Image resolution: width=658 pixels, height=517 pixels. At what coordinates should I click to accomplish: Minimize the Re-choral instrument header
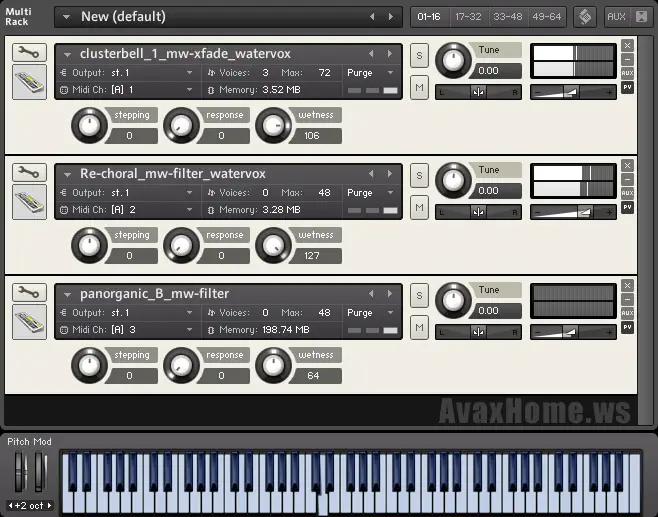click(627, 179)
